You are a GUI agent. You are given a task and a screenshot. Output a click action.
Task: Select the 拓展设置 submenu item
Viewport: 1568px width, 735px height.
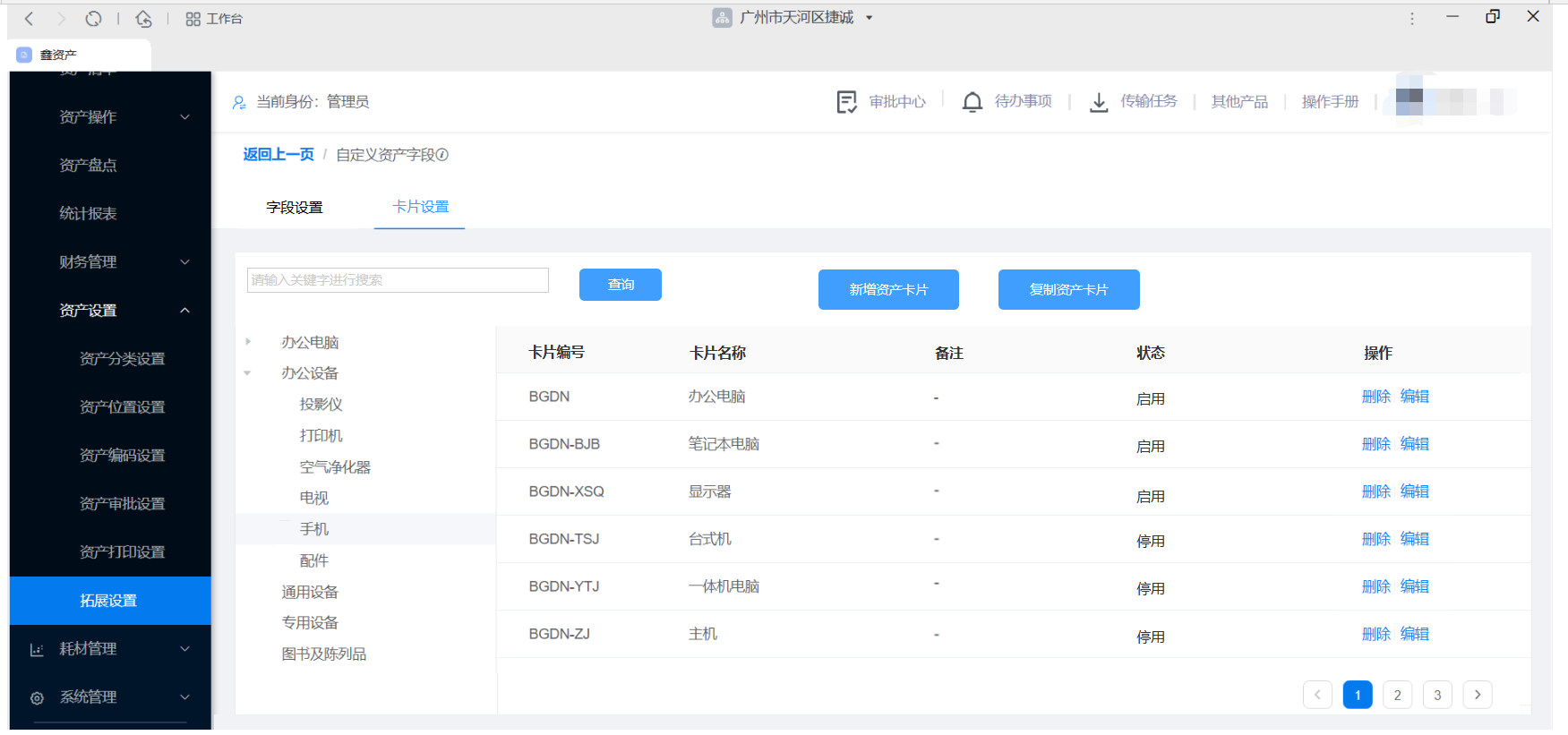[110, 601]
